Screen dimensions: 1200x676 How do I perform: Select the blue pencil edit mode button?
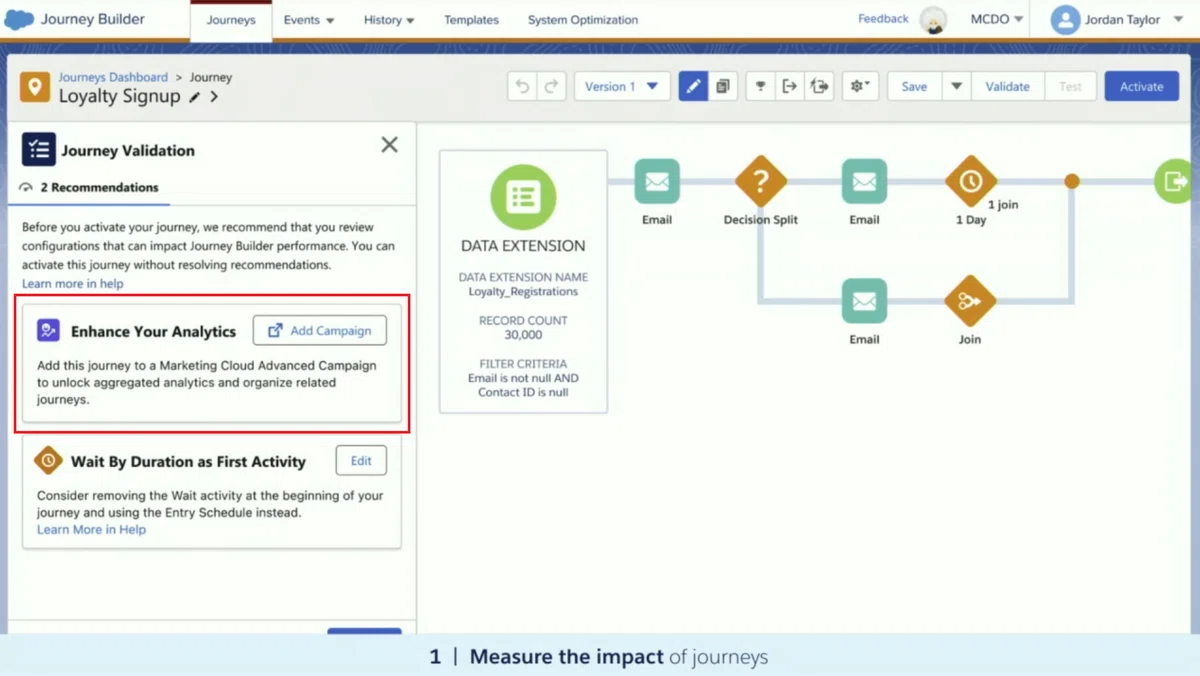point(693,86)
